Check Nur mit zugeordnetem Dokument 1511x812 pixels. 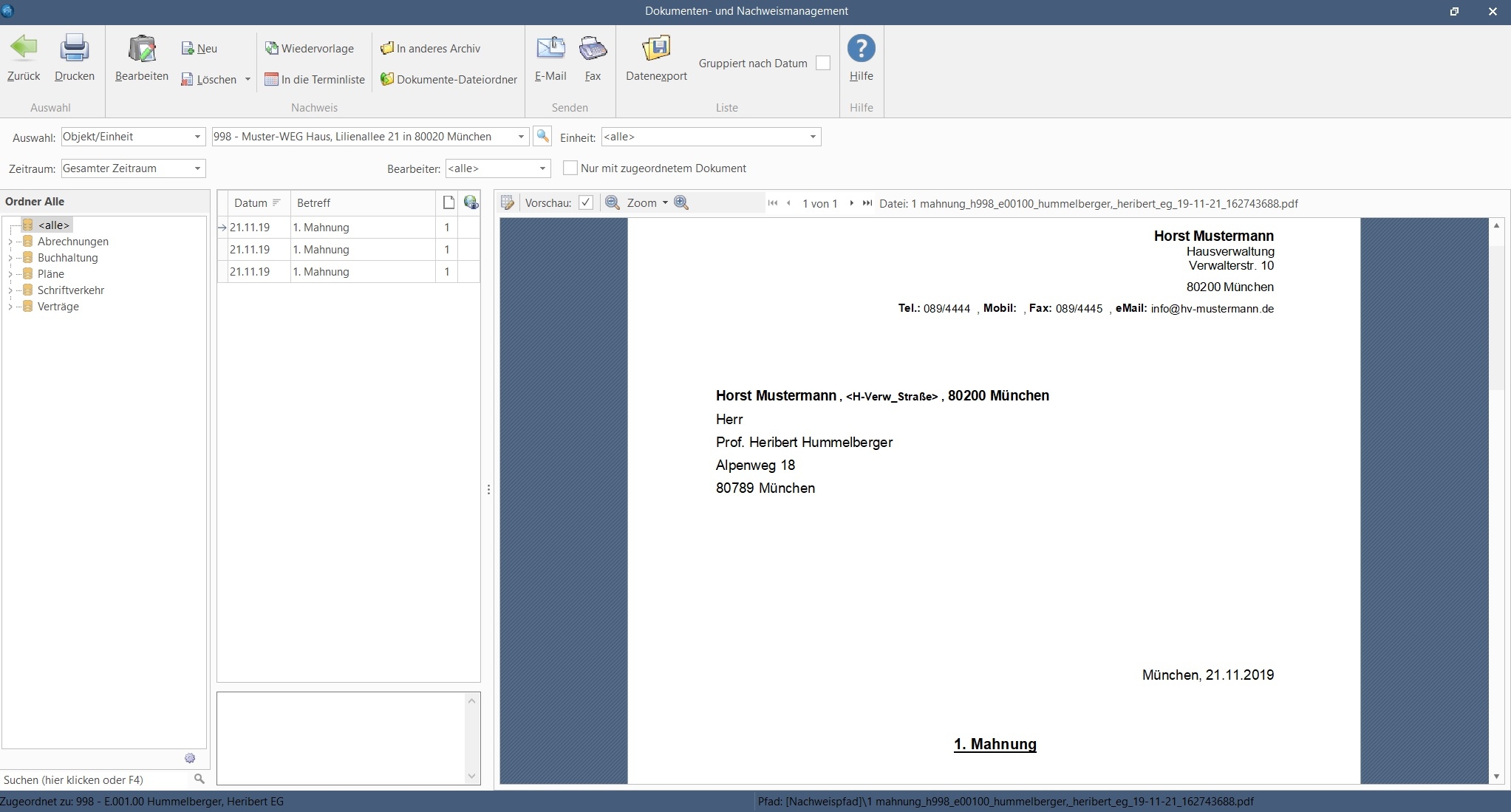pos(570,168)
